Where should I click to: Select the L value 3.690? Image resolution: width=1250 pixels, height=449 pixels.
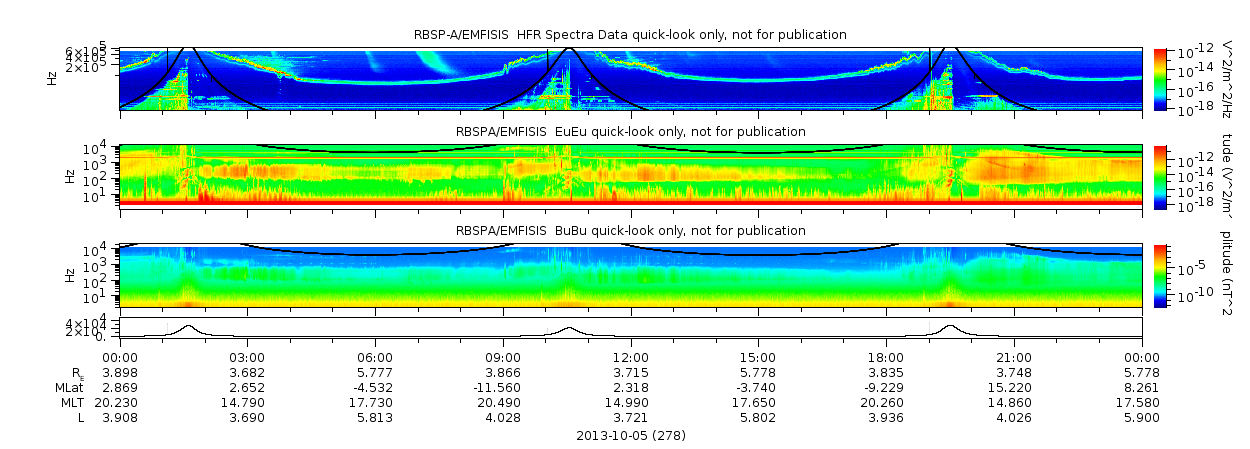coord(247,417)
